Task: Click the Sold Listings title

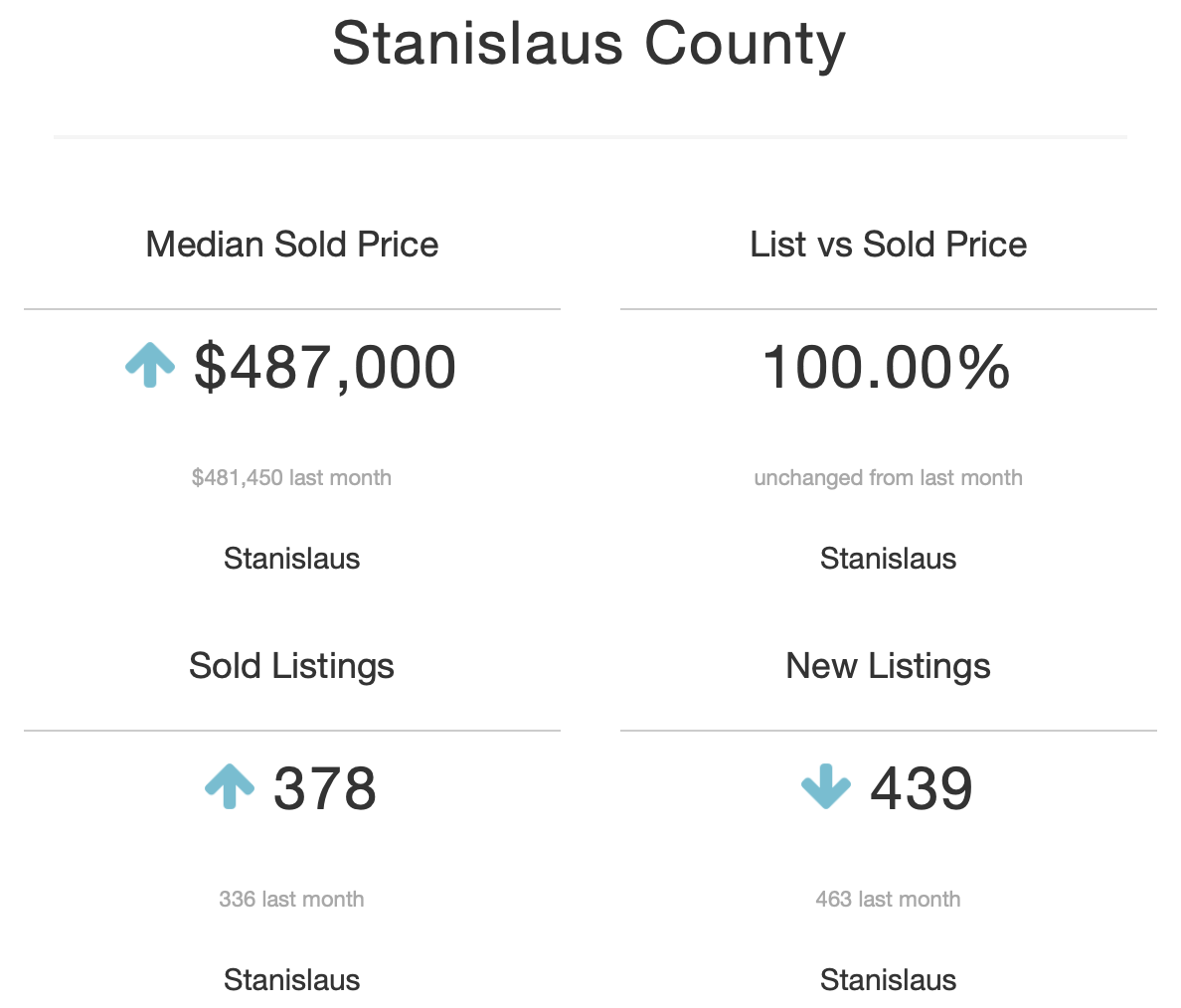Action: (291, 667)
